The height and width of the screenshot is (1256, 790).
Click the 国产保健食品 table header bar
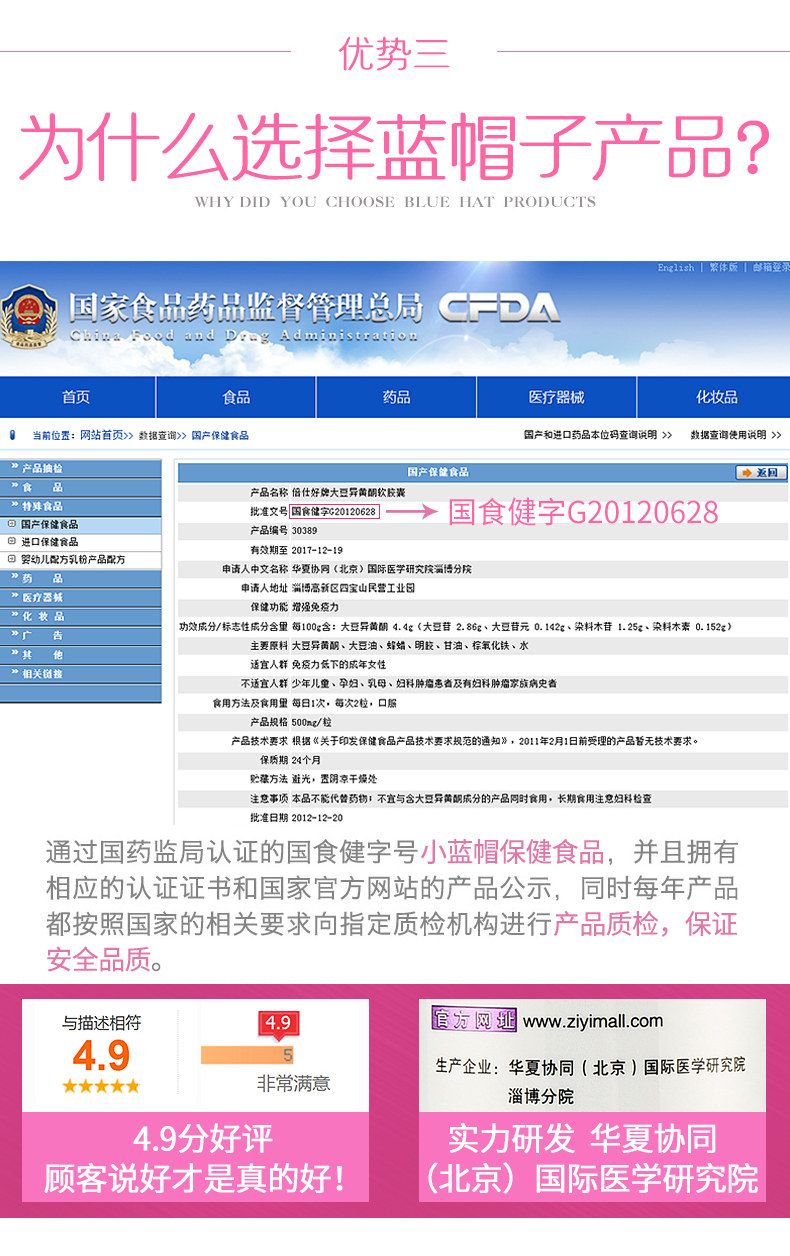(482, 472)
